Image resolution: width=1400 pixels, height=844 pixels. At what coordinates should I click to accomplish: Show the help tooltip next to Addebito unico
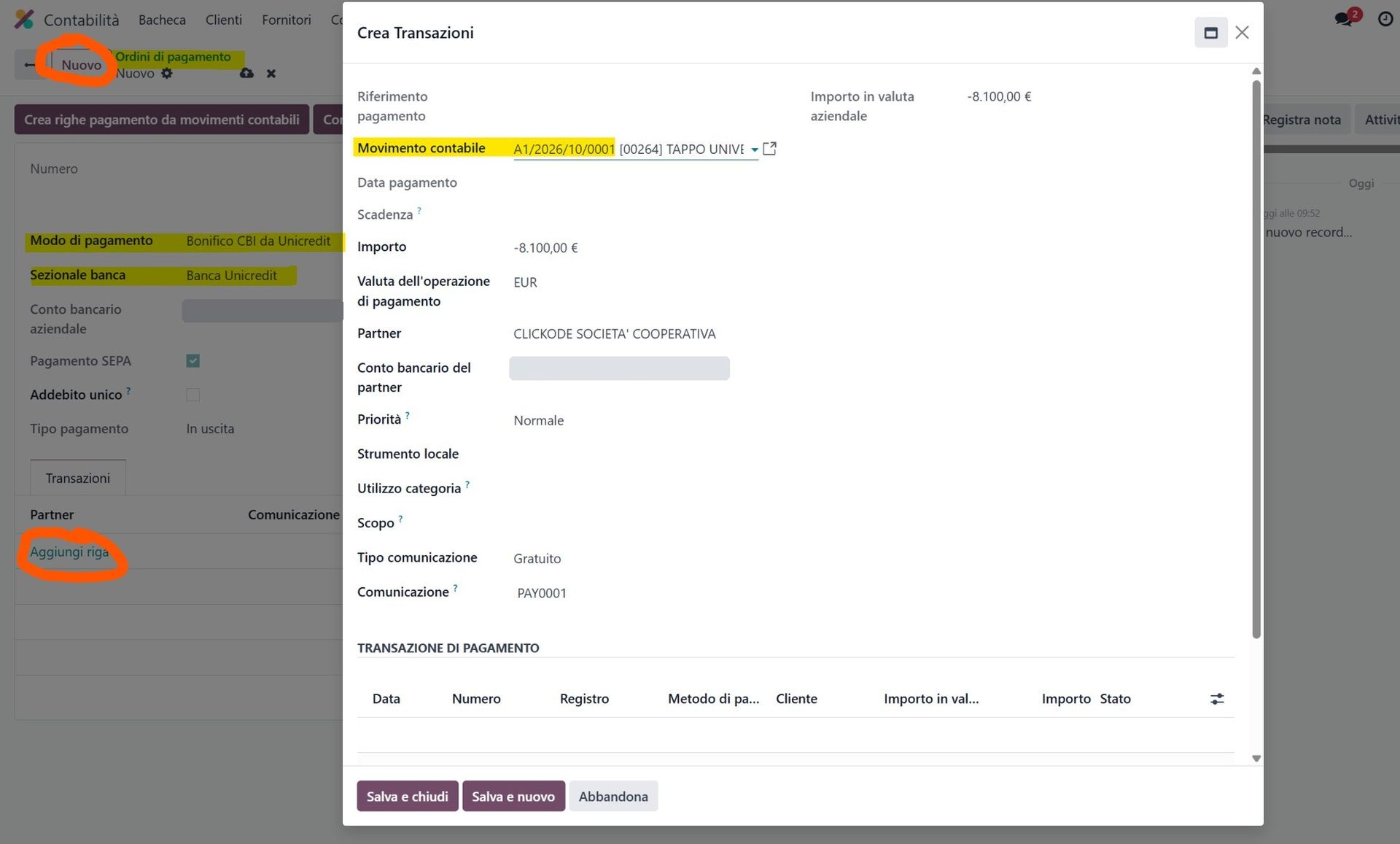coord(128,390)
